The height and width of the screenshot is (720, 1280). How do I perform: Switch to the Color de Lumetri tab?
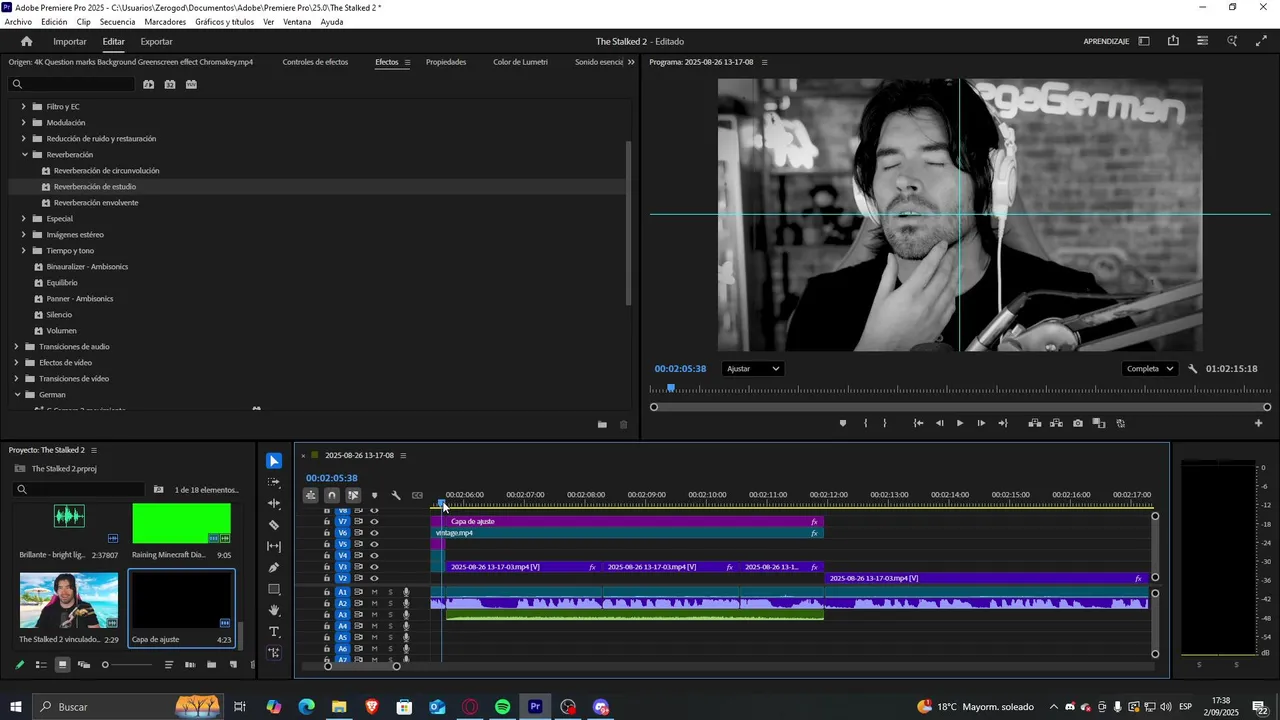click(x=520, y=62)
